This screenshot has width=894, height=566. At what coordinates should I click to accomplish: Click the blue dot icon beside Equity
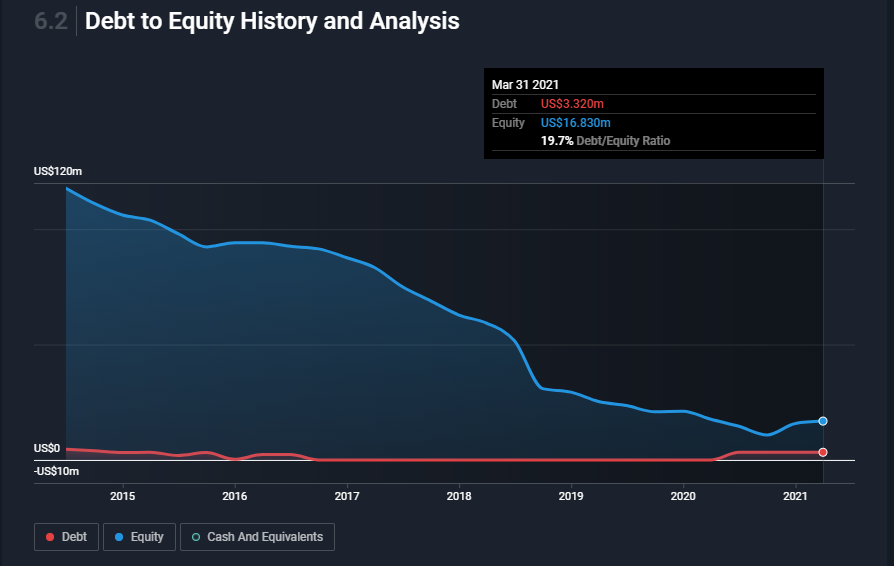[119, 537]
